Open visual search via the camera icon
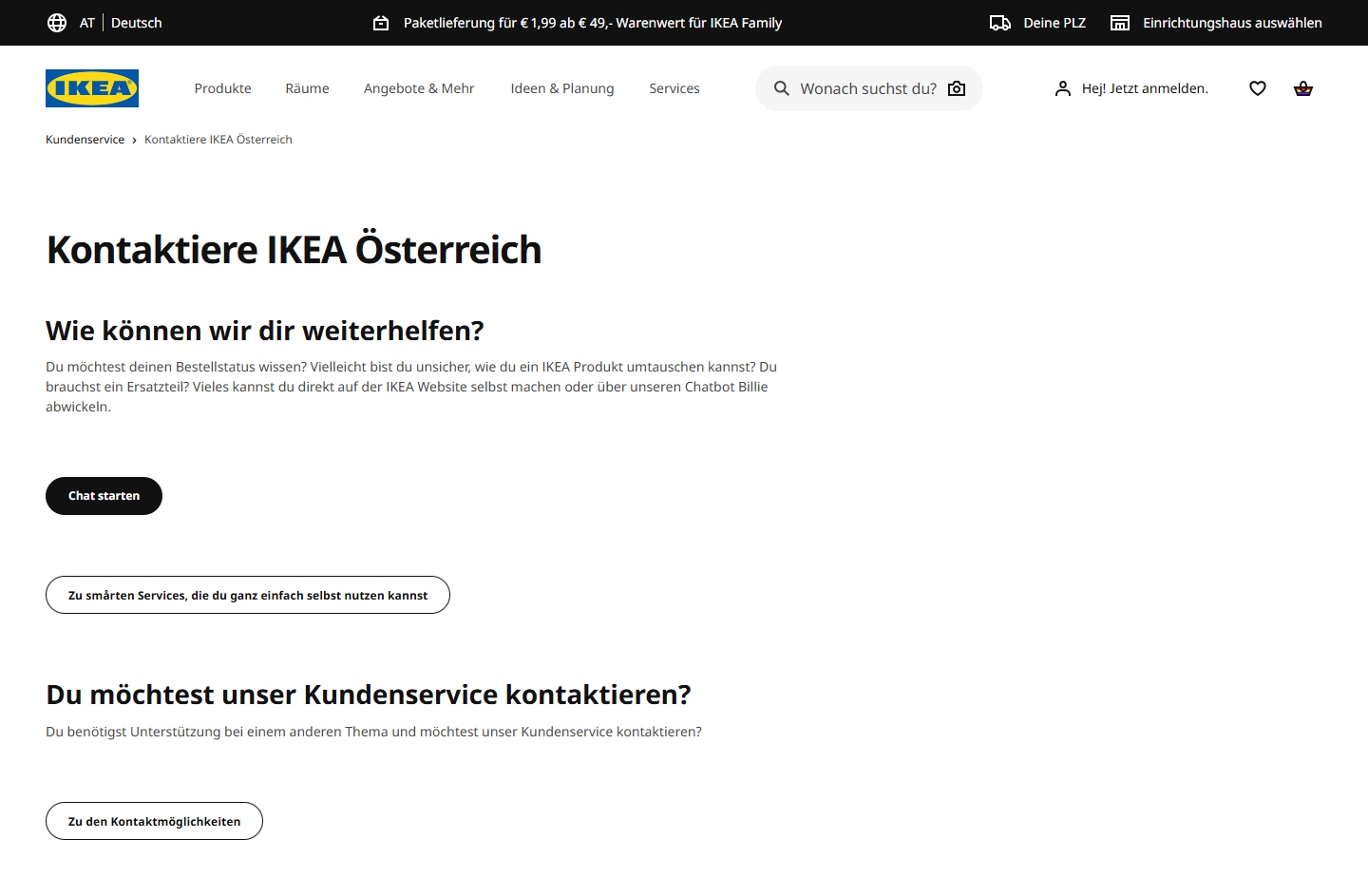Image resolution: width=1368 pixels, height=896 pixels. [957, 88]
